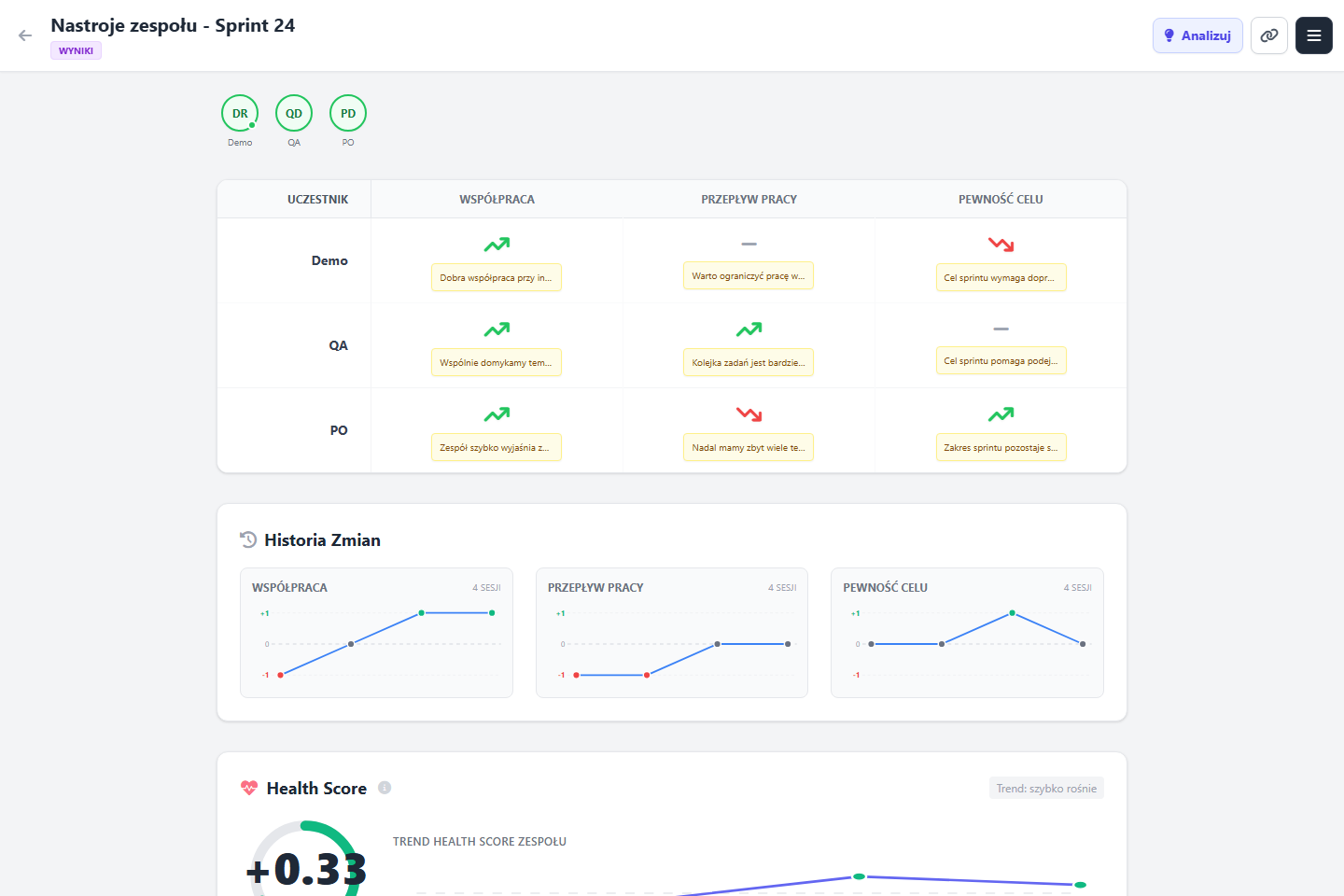This screenshot has height=896, width=1344.
Task: Click Demo's red downward trend arrow
Action: point(1001,245)
